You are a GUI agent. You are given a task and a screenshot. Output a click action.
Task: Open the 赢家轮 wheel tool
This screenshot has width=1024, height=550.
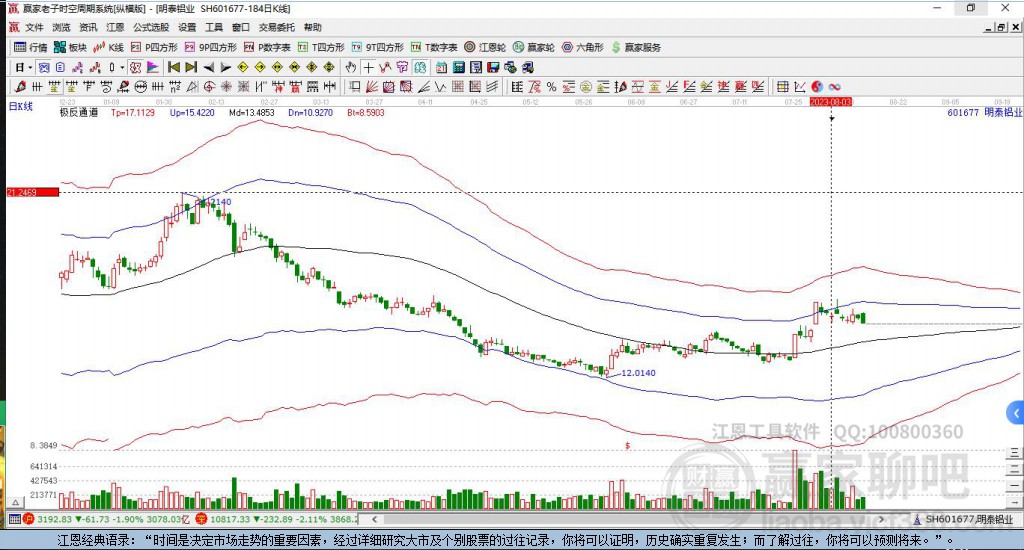(x=534, y=47)
